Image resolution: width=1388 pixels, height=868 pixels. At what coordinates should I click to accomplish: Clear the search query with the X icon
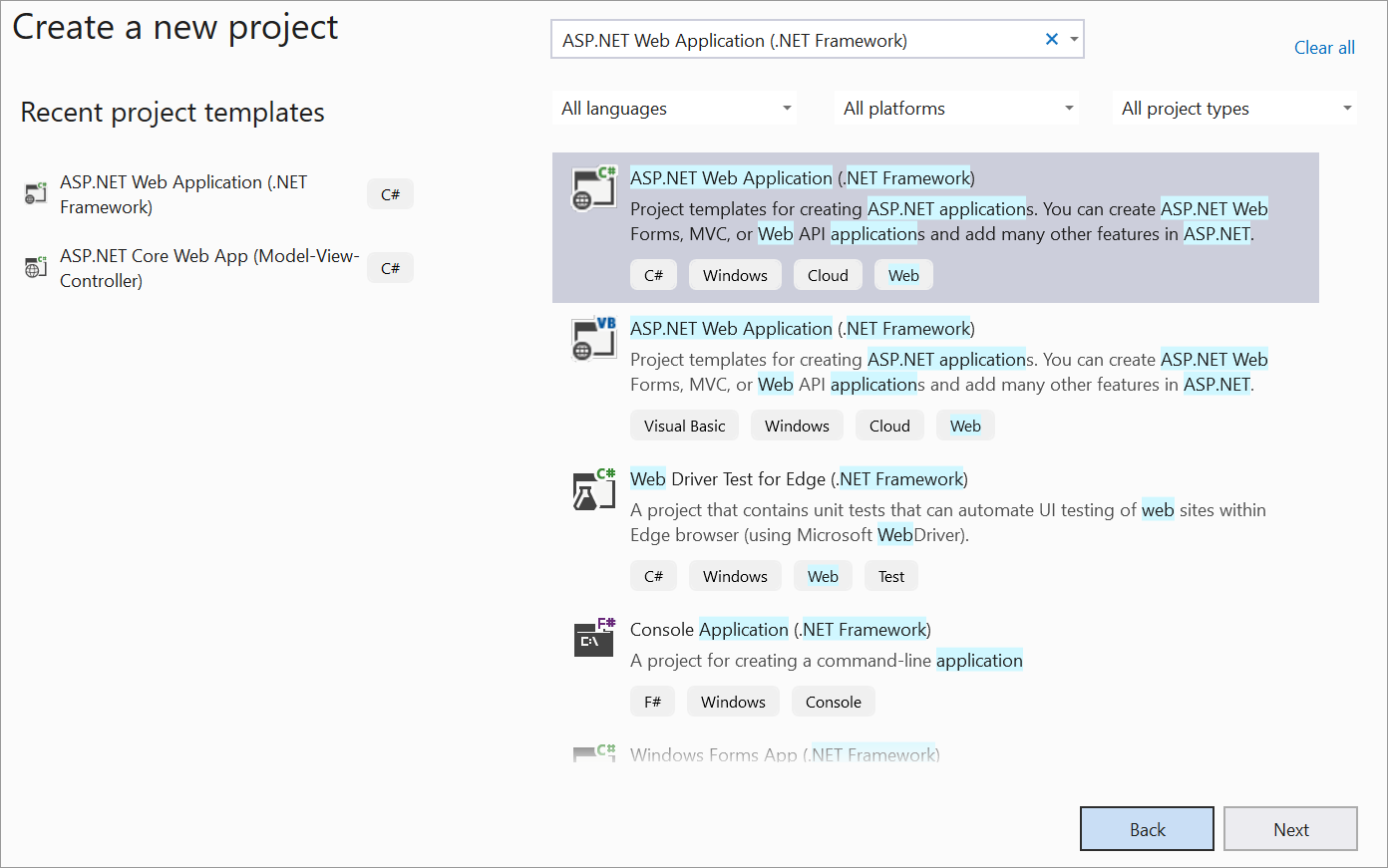[x=1051, y=39]
